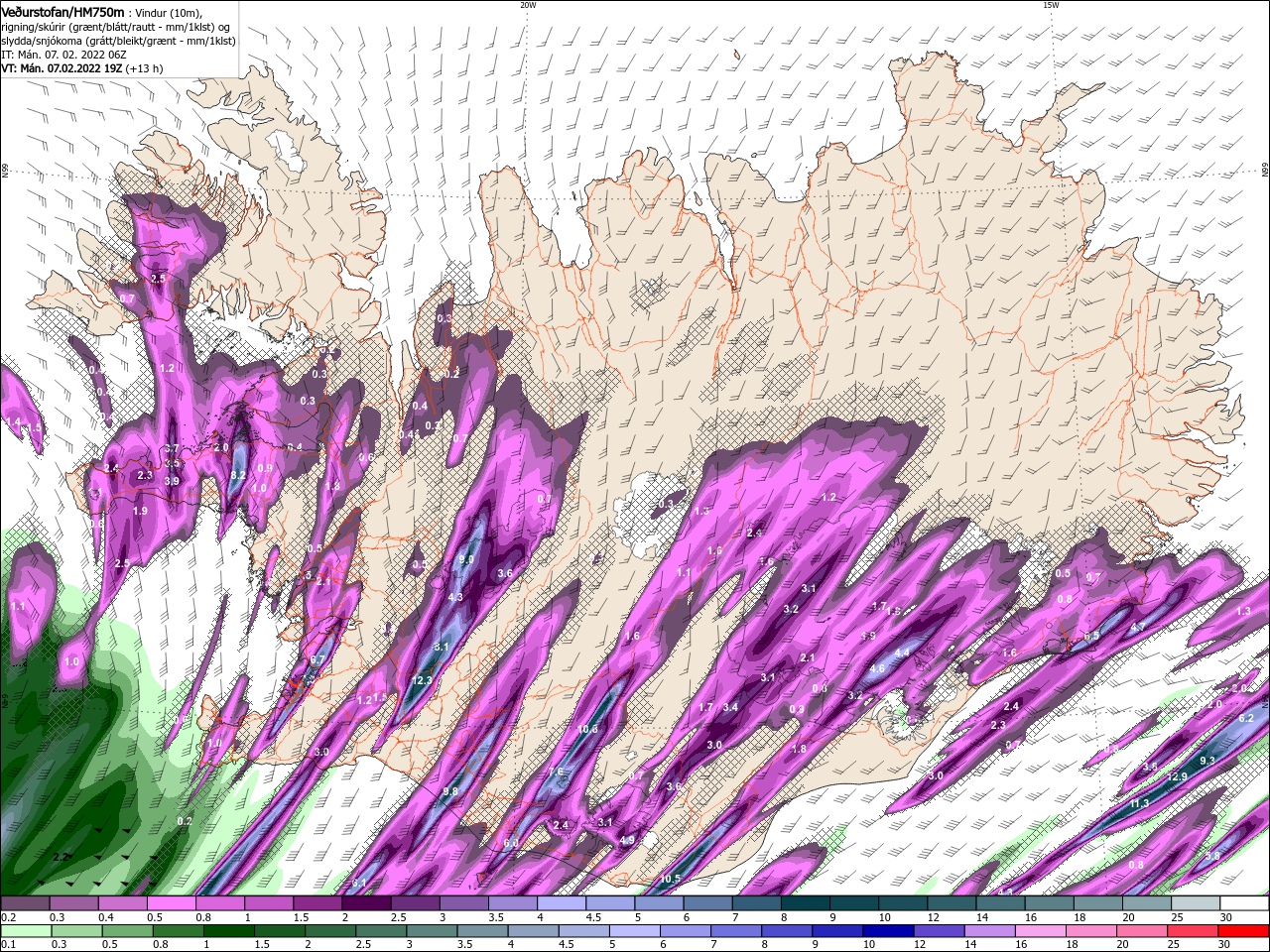1270x952 pixels.
Task: Click the white 30 swatch in the upper legend row
Action: 1244,903
